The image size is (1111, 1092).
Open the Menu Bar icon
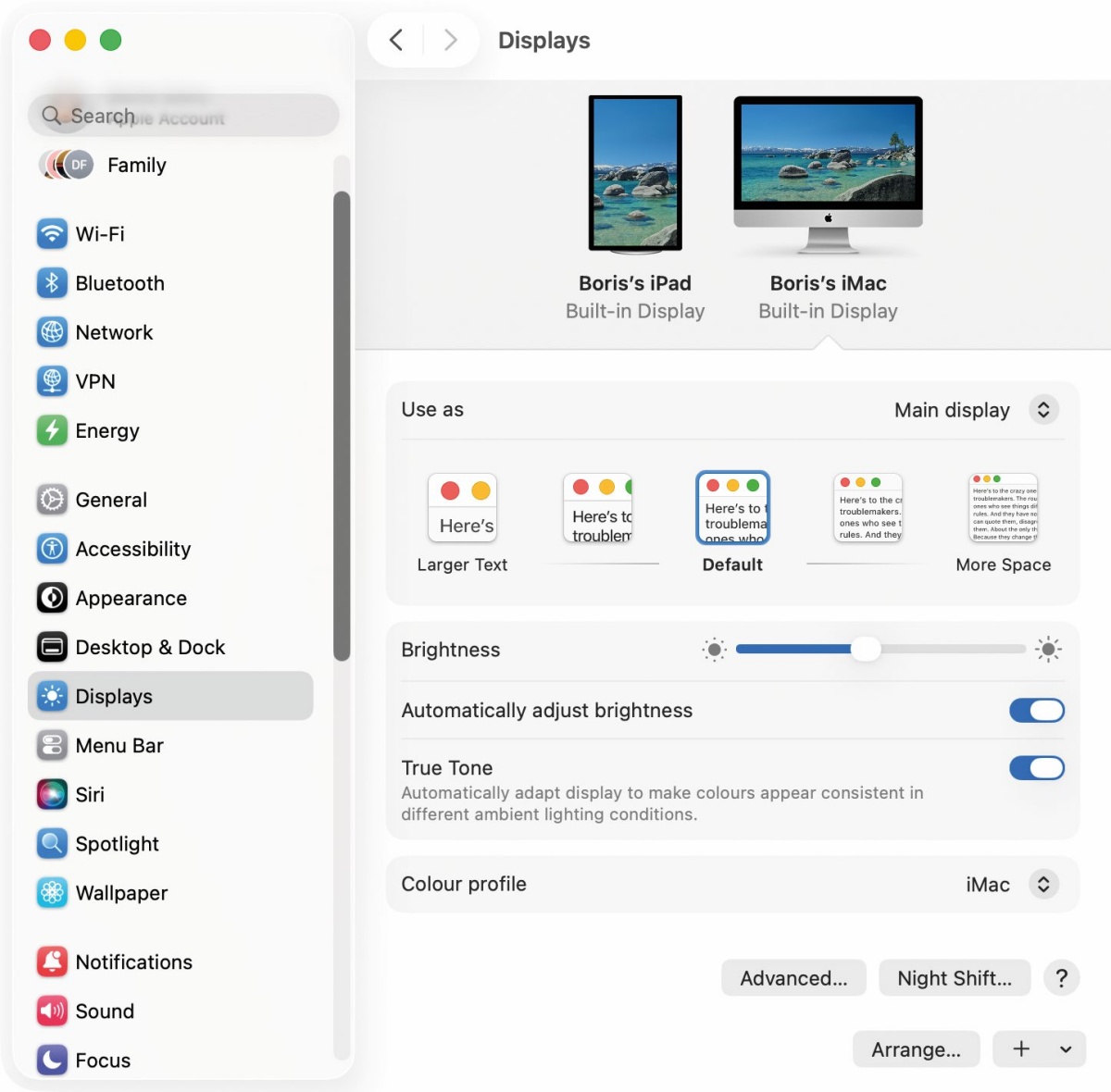point(52,744)
